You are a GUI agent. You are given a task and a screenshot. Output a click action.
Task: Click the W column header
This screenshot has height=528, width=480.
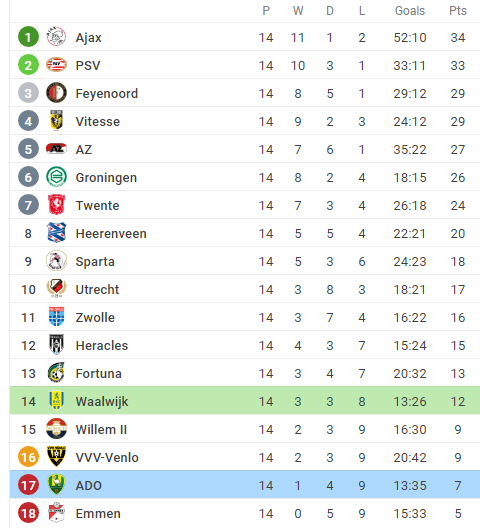click(298, 11)
